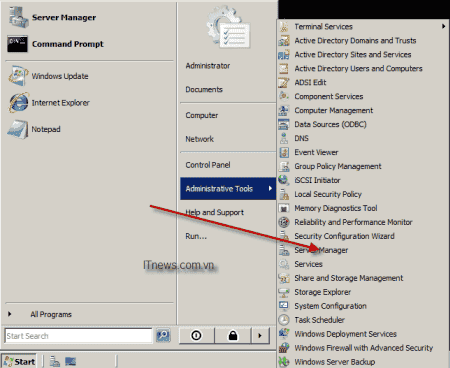Image resolution: width=450 pixels, height=368 pixels.
Task: Select Windows Deployment Services entry
Action: (x=345, y=334)
